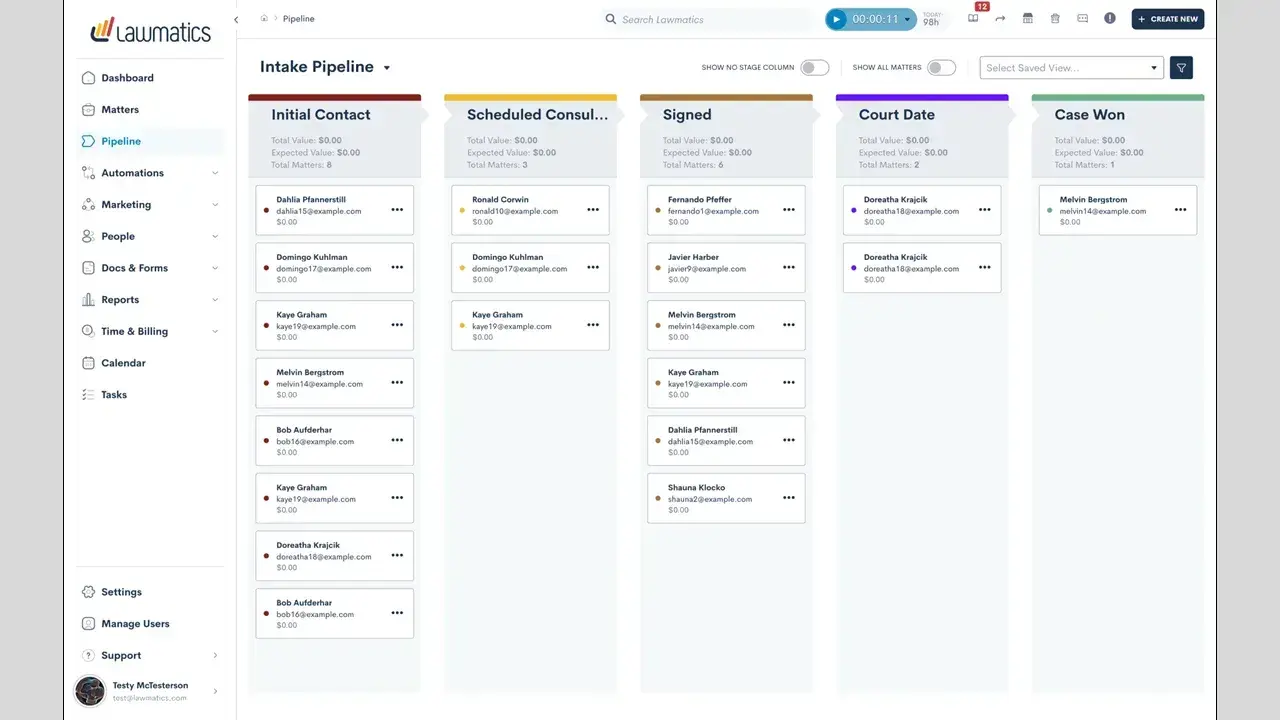
Task: Open the timer dropdown arrow
Action: [905, 18]
